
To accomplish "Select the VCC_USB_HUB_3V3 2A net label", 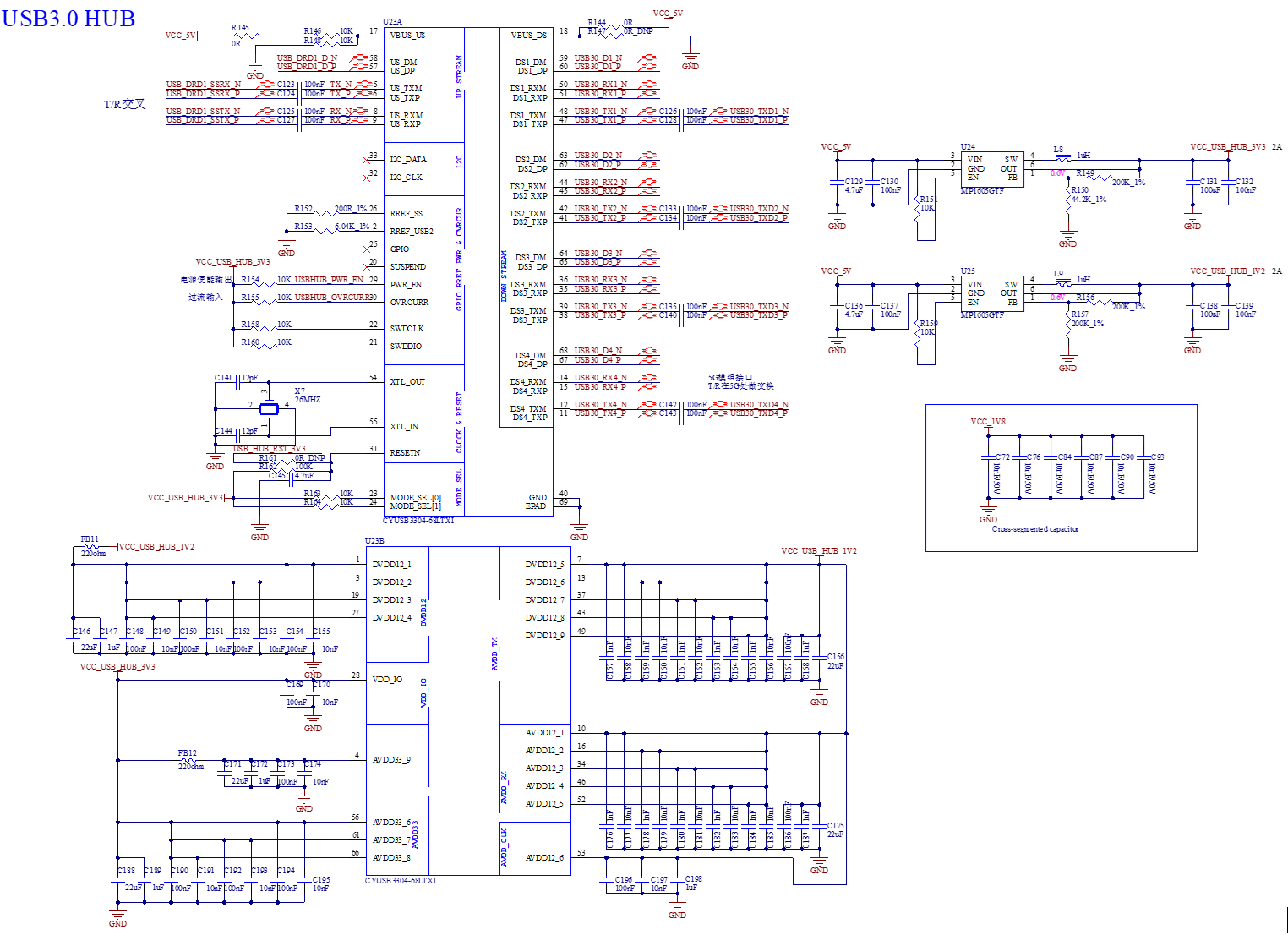I will [x=1236, y=147].
